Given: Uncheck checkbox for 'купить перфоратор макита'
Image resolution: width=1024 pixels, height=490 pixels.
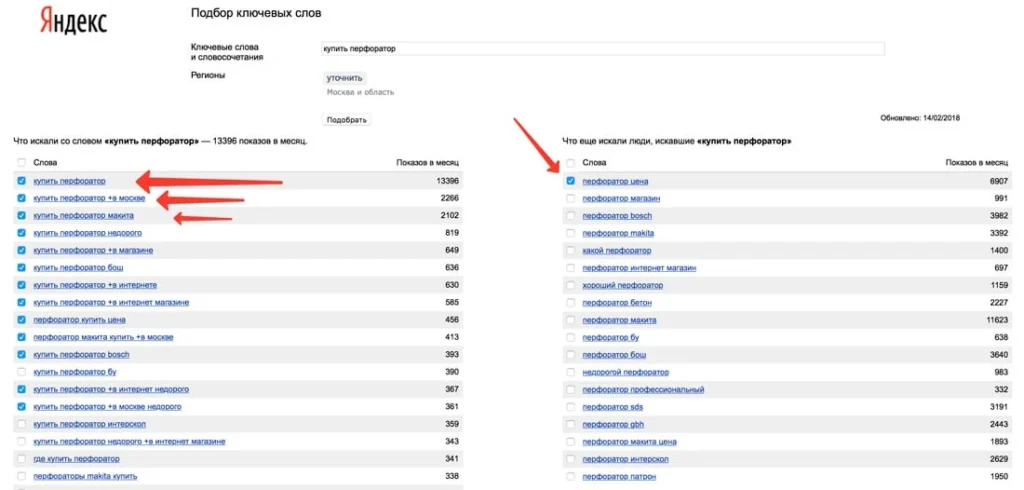Looking at the screenshot, I should pos(22,216).
